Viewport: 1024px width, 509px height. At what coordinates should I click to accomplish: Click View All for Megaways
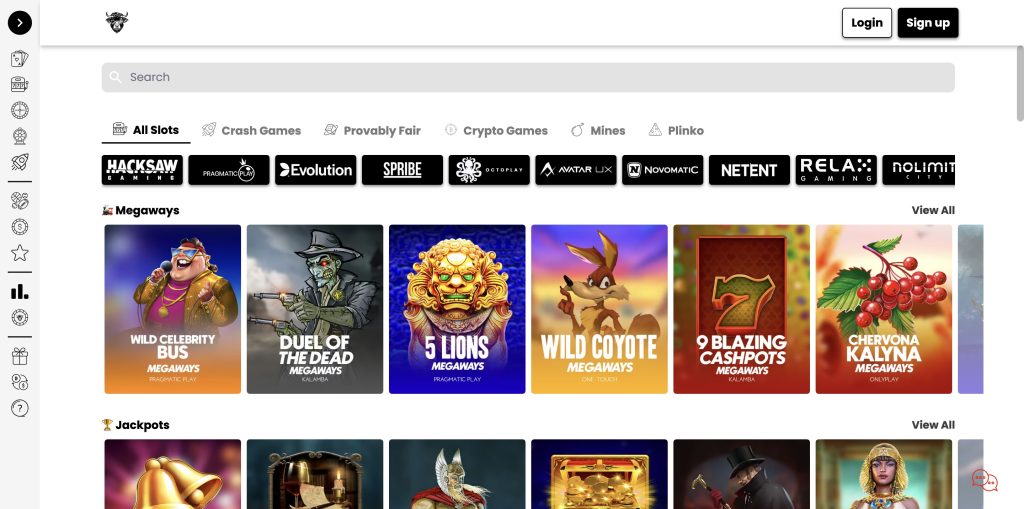click(933, 210)
